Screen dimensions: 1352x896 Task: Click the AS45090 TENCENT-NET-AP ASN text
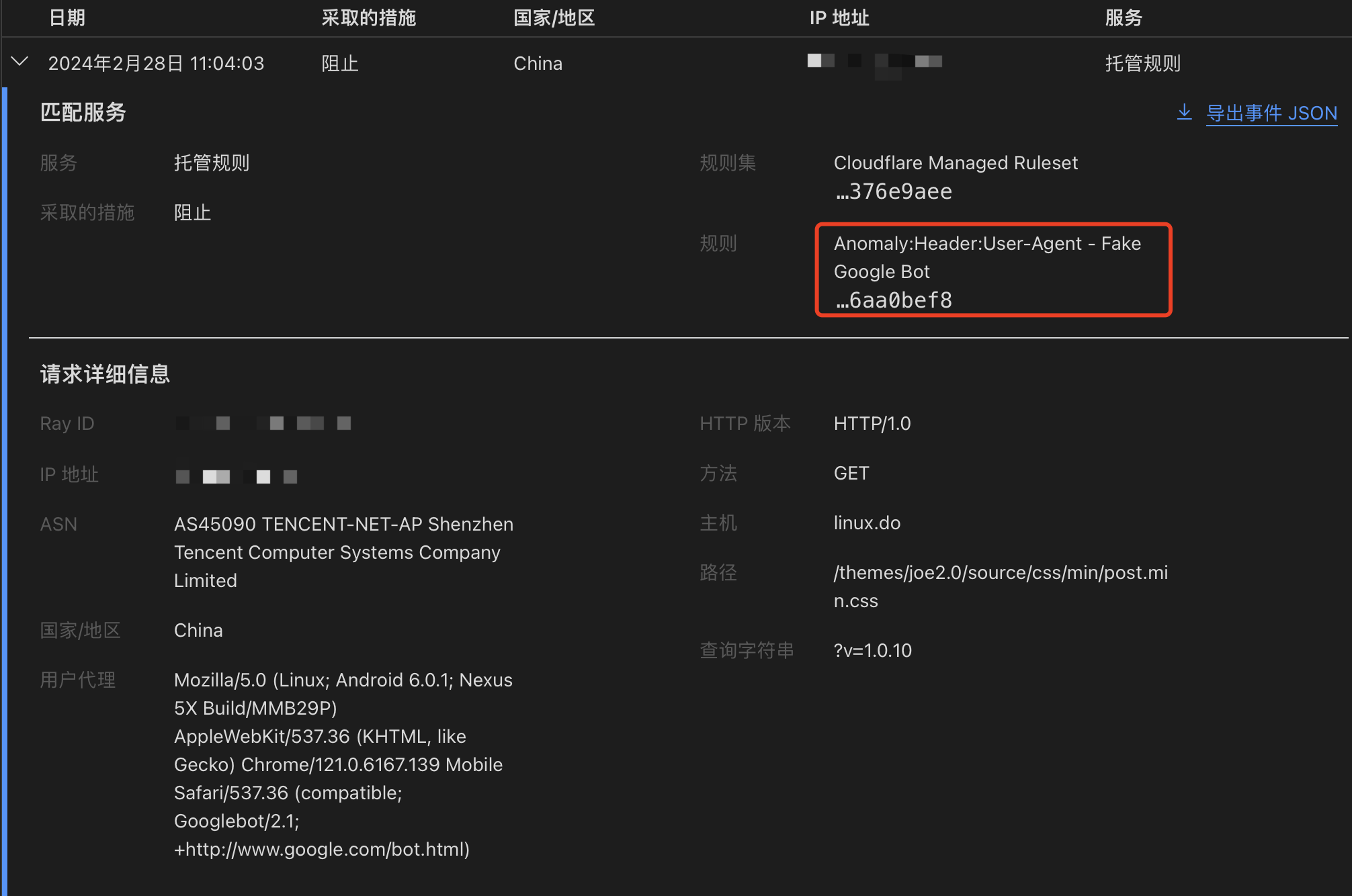tap(343, 552)
